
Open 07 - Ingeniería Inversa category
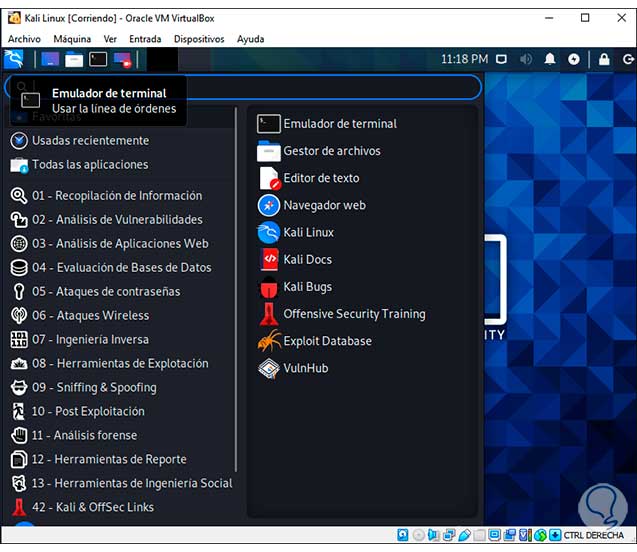point(80,339)
